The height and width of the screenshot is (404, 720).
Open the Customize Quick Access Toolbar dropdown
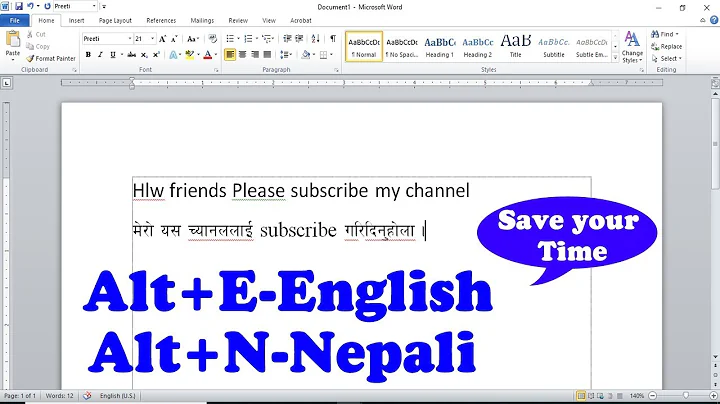(x=104, y=6)
